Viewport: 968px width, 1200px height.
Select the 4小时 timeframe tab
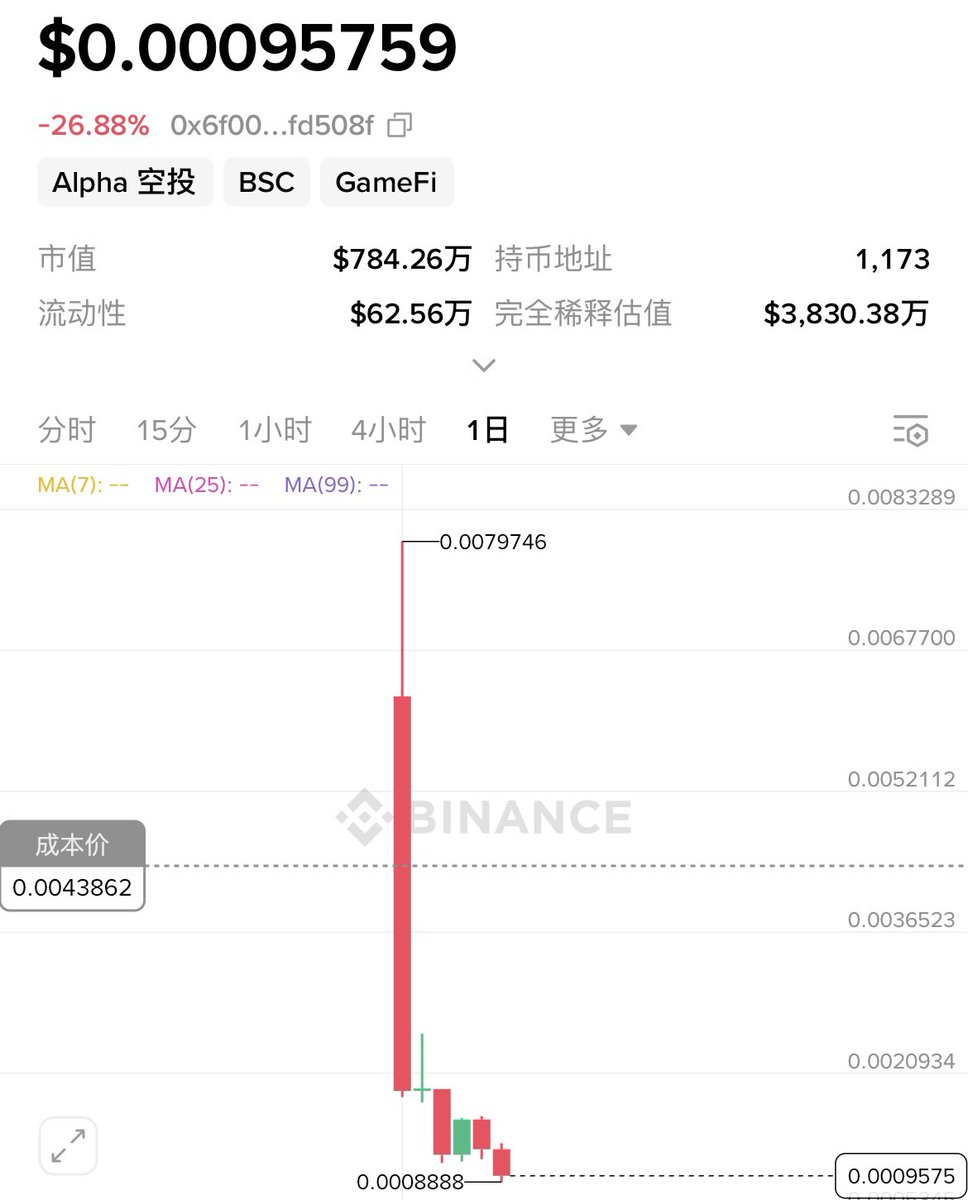pyautogui.click(x=389, y=430)
